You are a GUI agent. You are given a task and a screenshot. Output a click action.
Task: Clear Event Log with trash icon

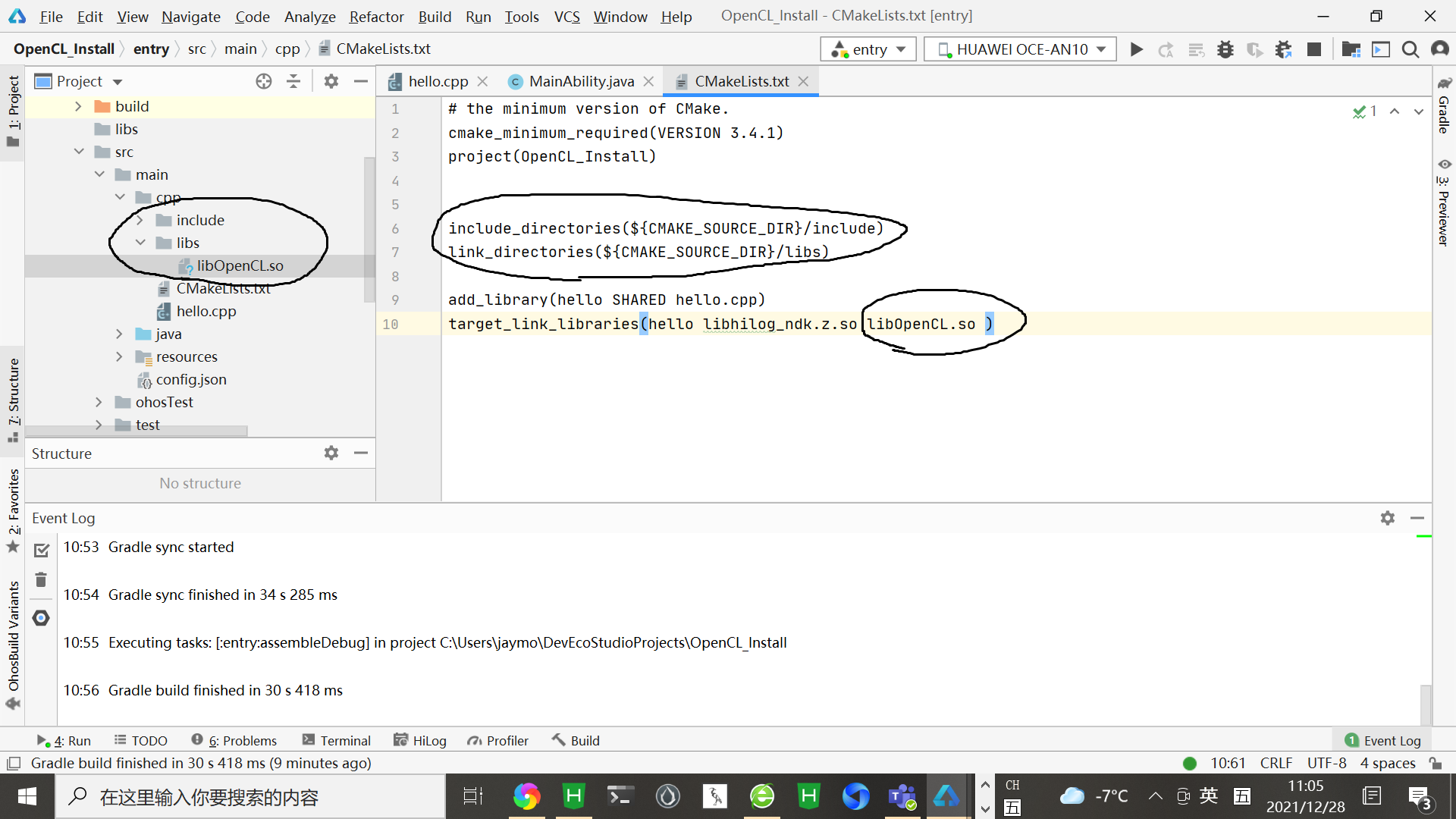coord(41,580)
